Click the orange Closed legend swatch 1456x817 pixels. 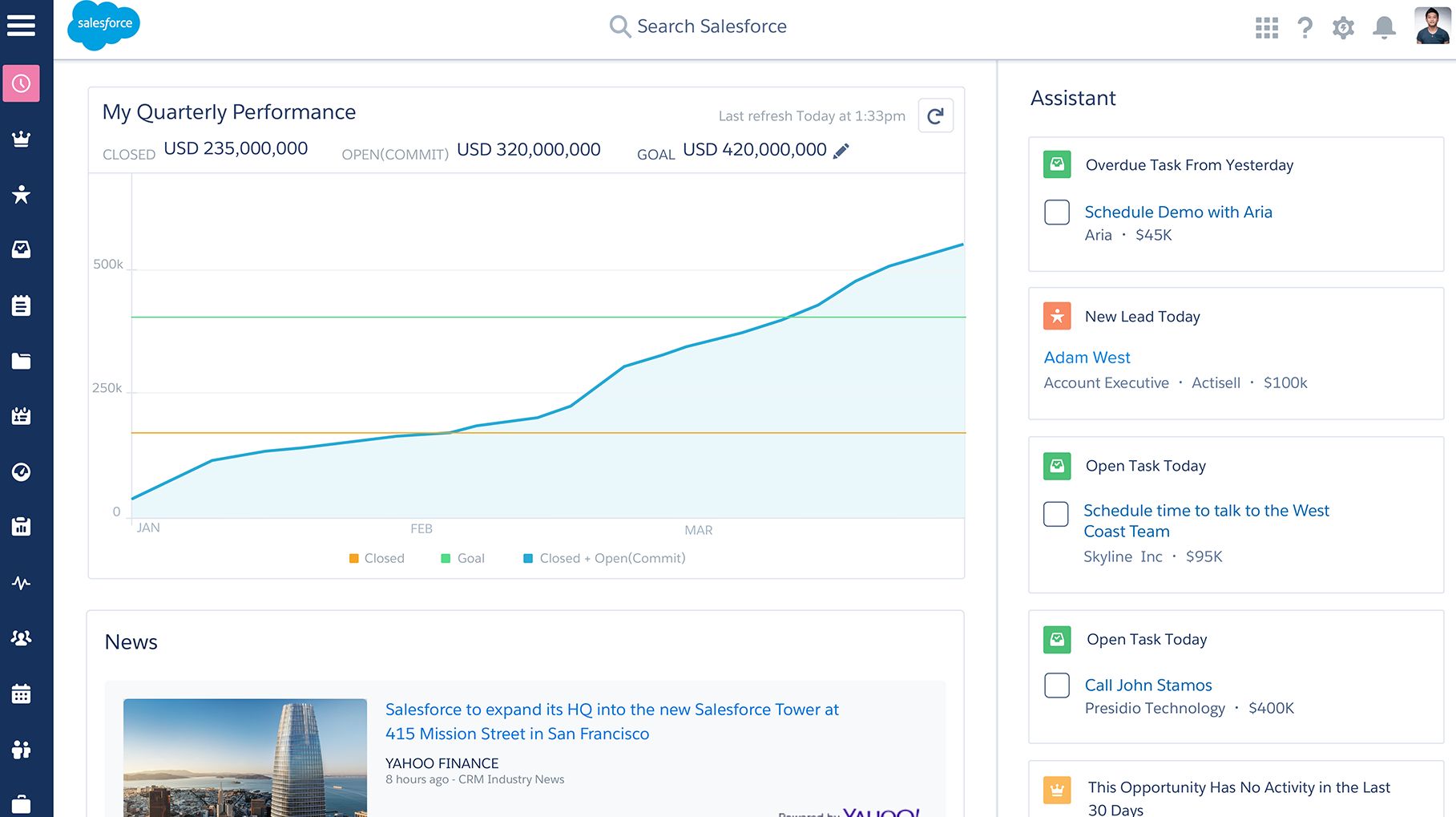[x=354, y=559]
